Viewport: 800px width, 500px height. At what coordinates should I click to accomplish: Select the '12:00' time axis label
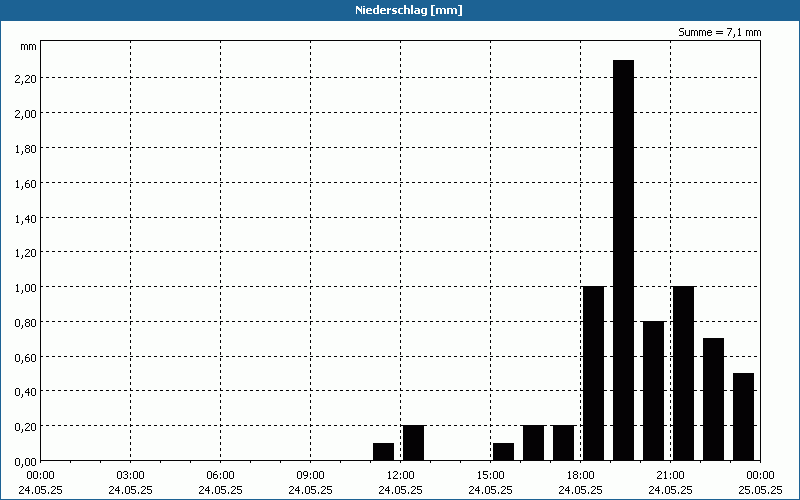[401, 476]
